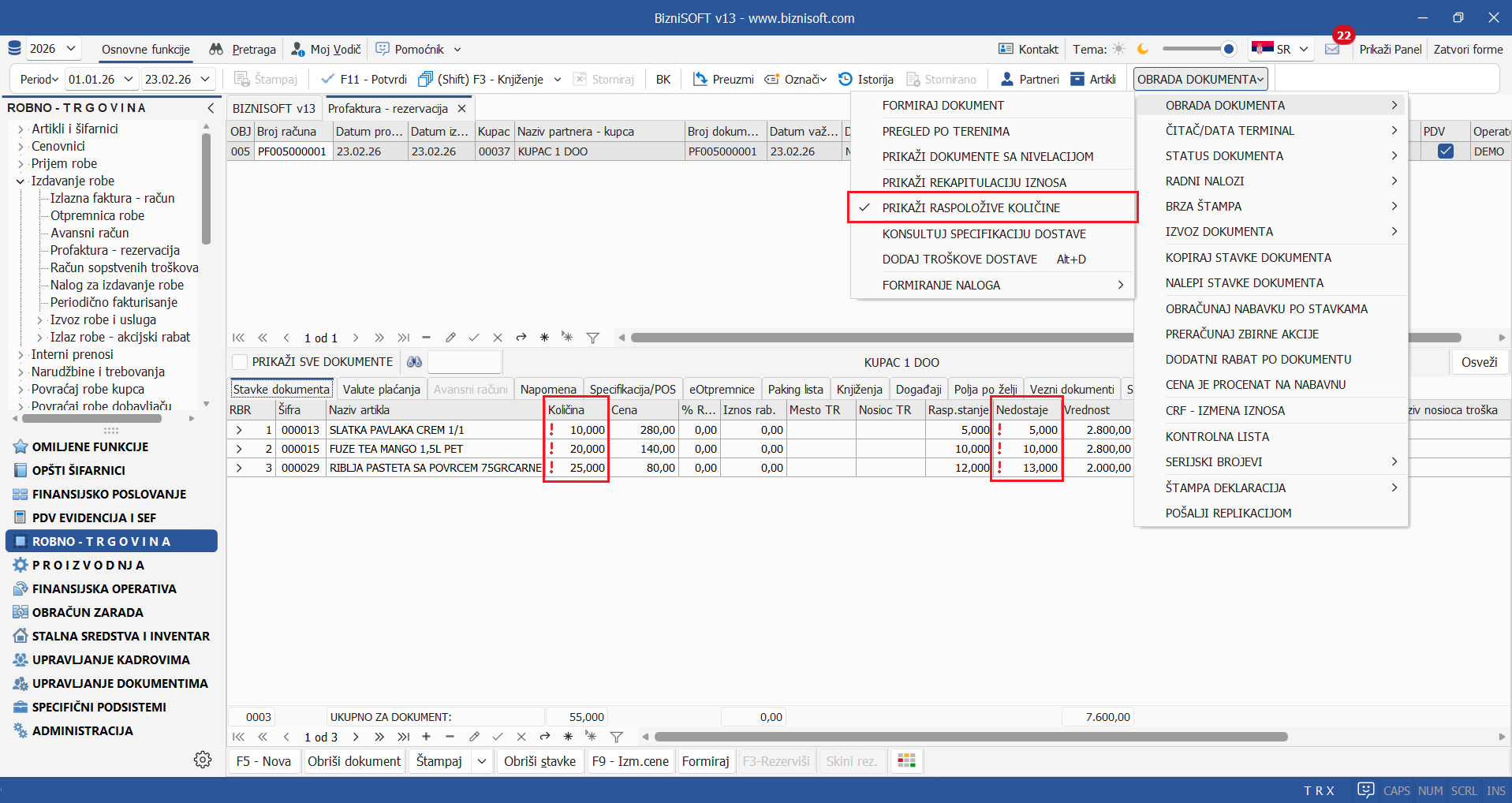The width and height of the screenshot is (1512, 803).
Task: Switch to the Valute plaćanja tab
Action: [381, 390]
